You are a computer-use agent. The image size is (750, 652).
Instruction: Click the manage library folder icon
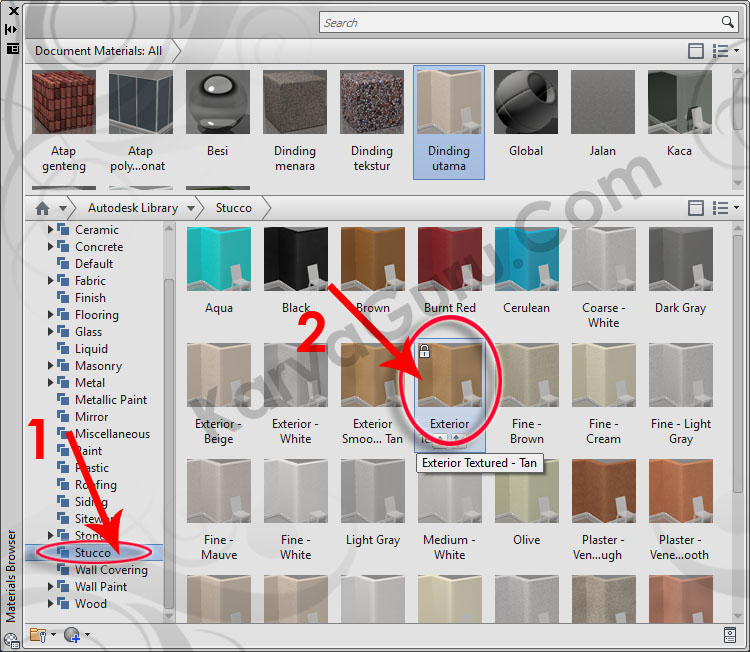[x=38, y=634]
